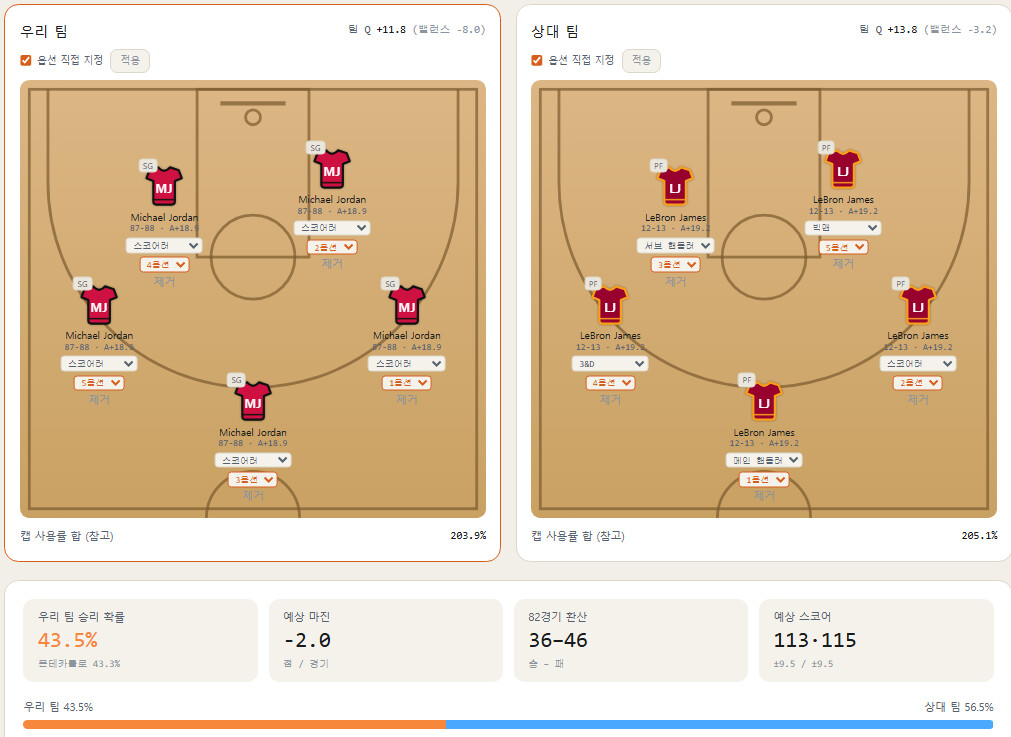Click the 36–46 record value

(x=558, y=640)
